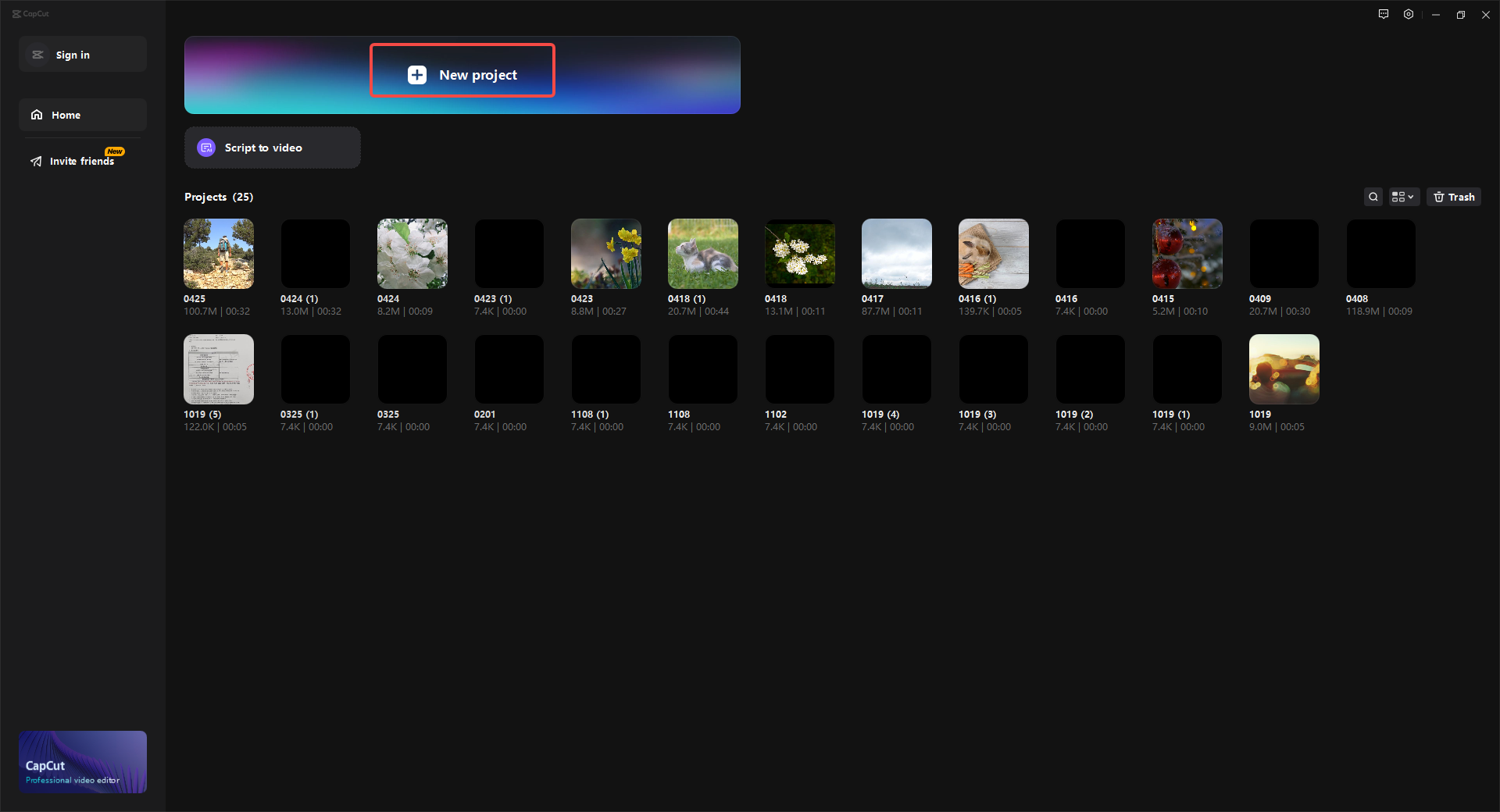Click the "Projects (25)" heading
1500x812 pixels.
pos(219,197)
